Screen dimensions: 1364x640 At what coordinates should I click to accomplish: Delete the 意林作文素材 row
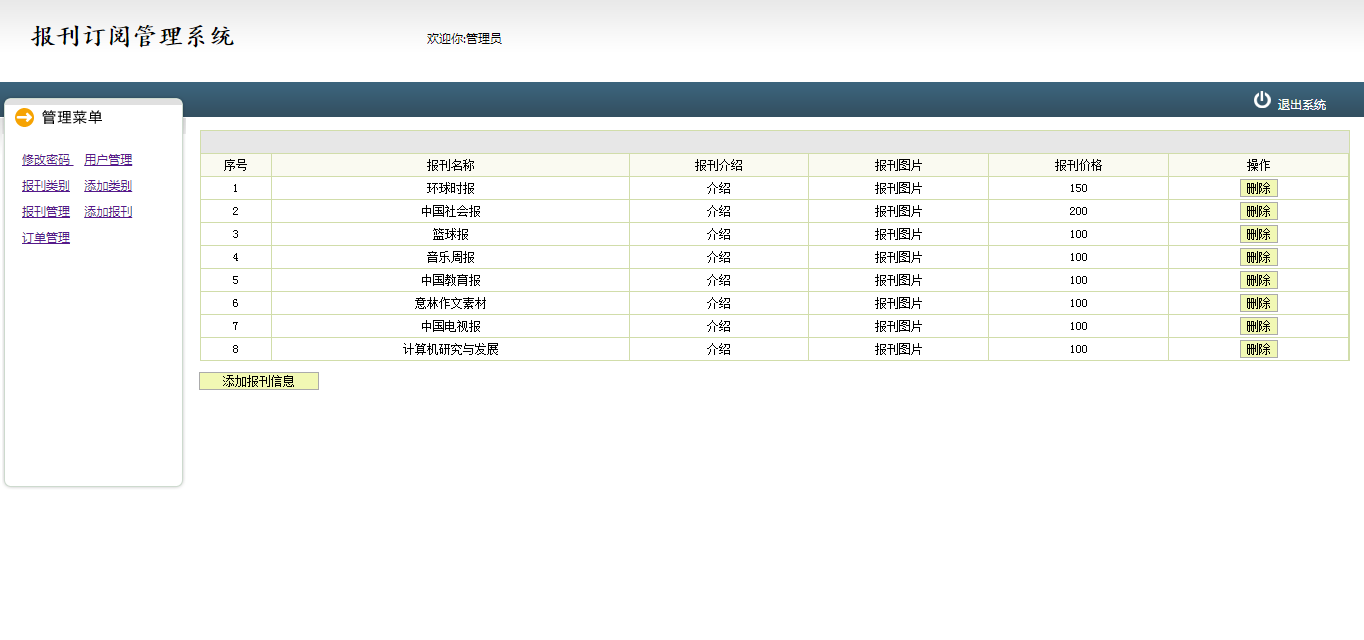tap(1258, 303)
